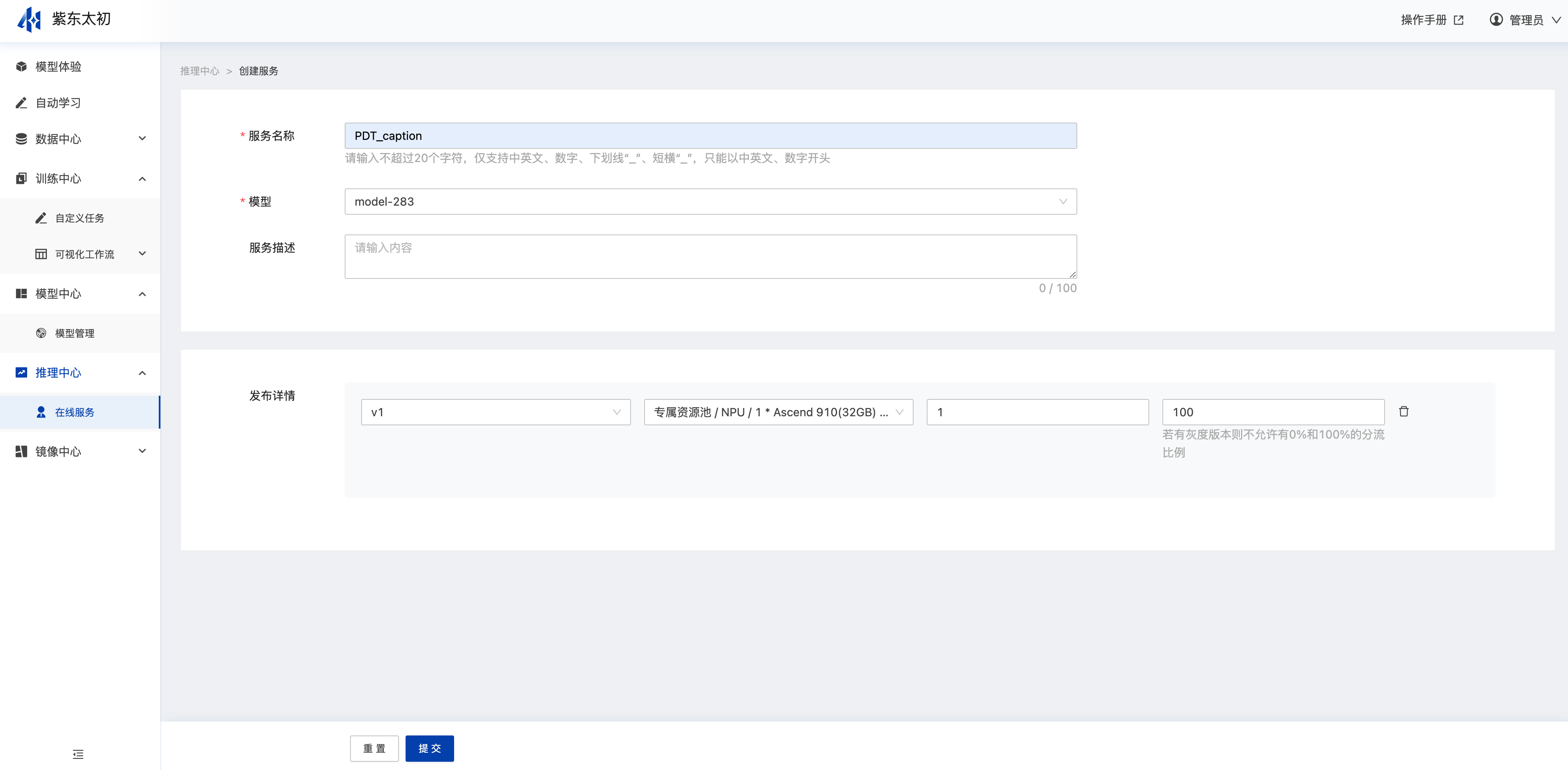The height and width of the screenshot is (770, 1568).
Task: Click the instance count field showing 1
Action: [x=1037, y=412]
